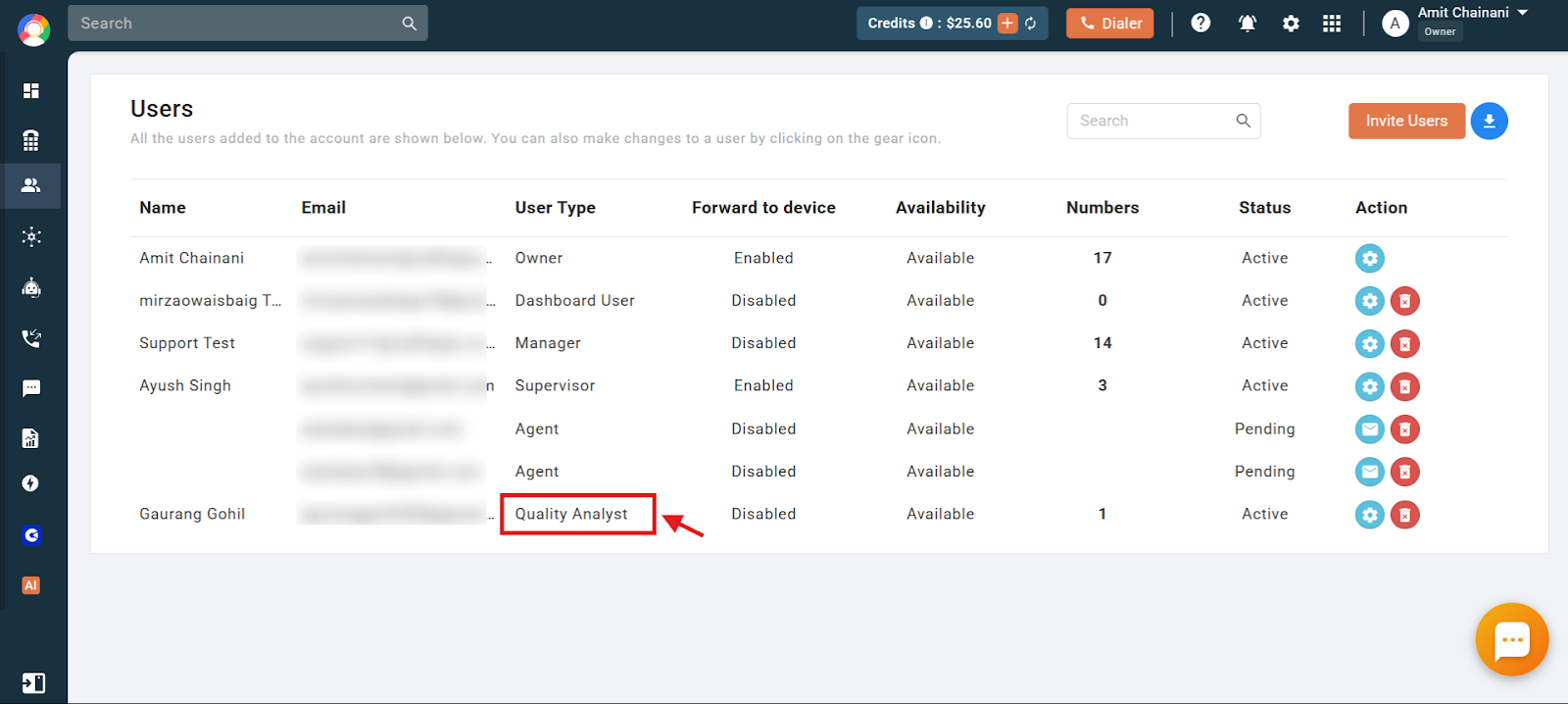1568x704 pixels.
Task: Click the search icon in the users search box
Action: [1243, 121]
